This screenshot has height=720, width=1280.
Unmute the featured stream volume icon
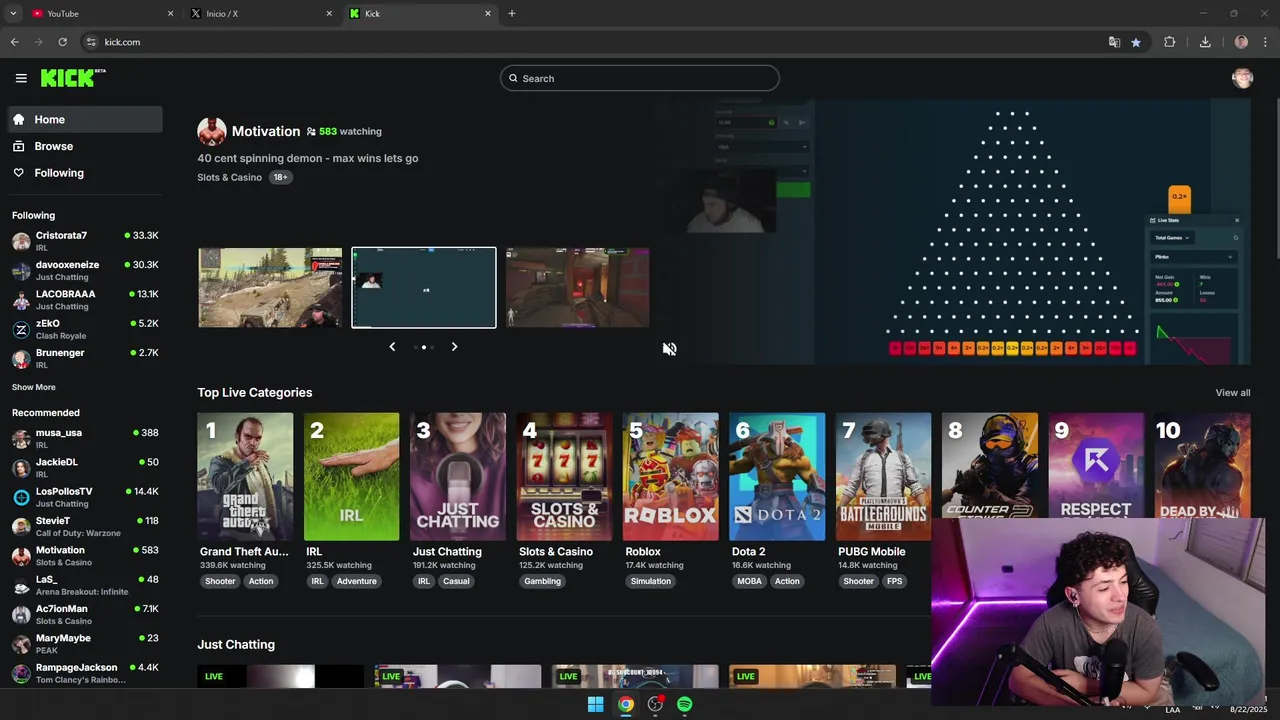[669, 348]
